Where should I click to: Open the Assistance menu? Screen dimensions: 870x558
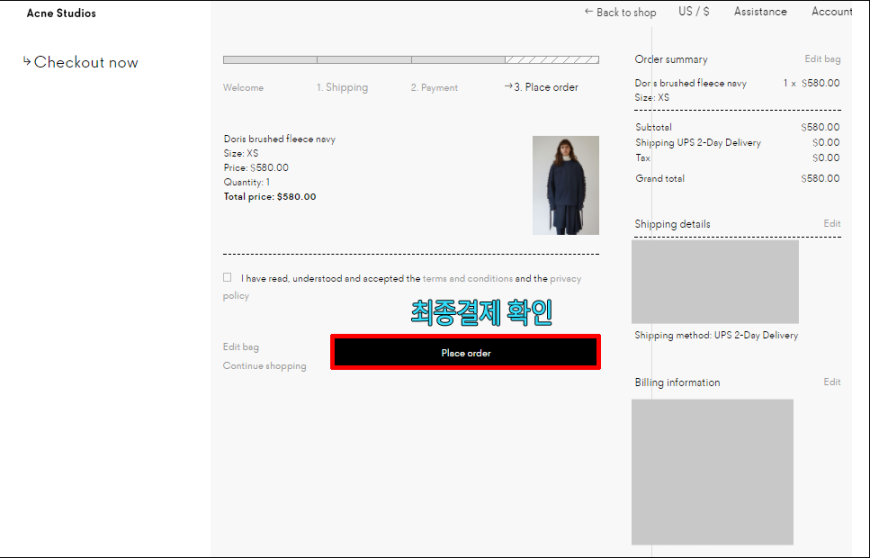click(x=760, y=11)
